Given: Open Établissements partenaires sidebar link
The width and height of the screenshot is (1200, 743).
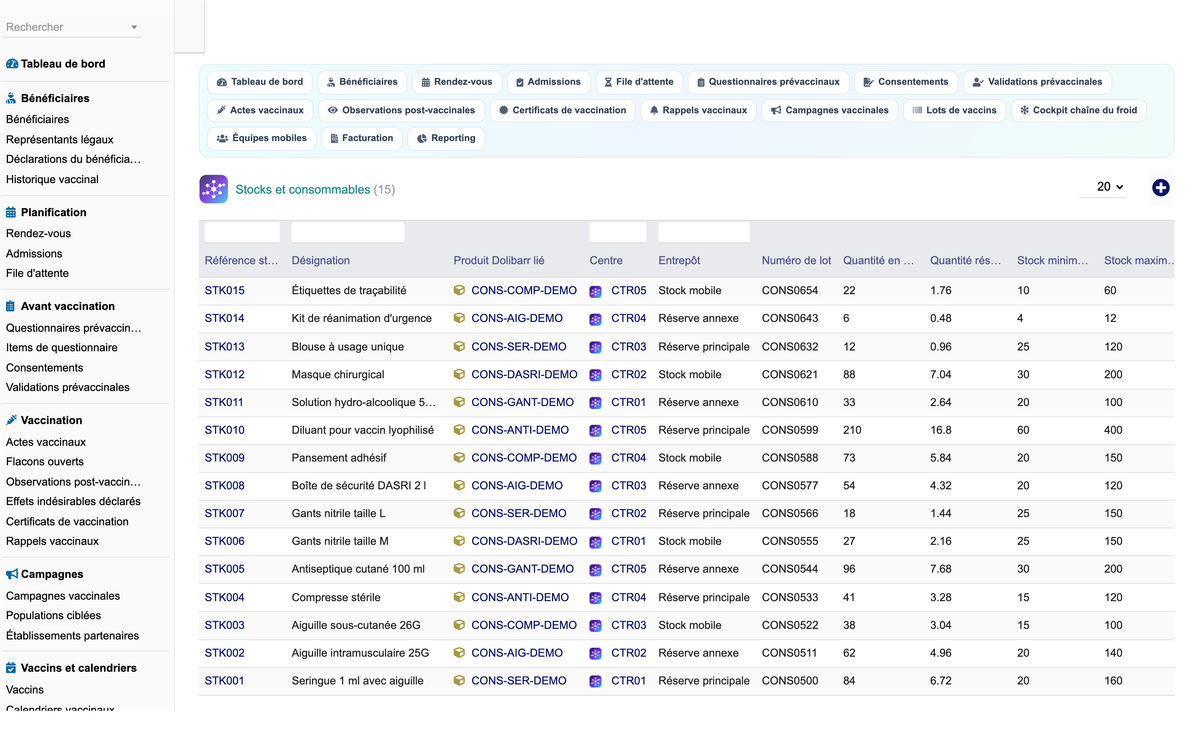Looking at the screenshot, I should coord(72,636).
